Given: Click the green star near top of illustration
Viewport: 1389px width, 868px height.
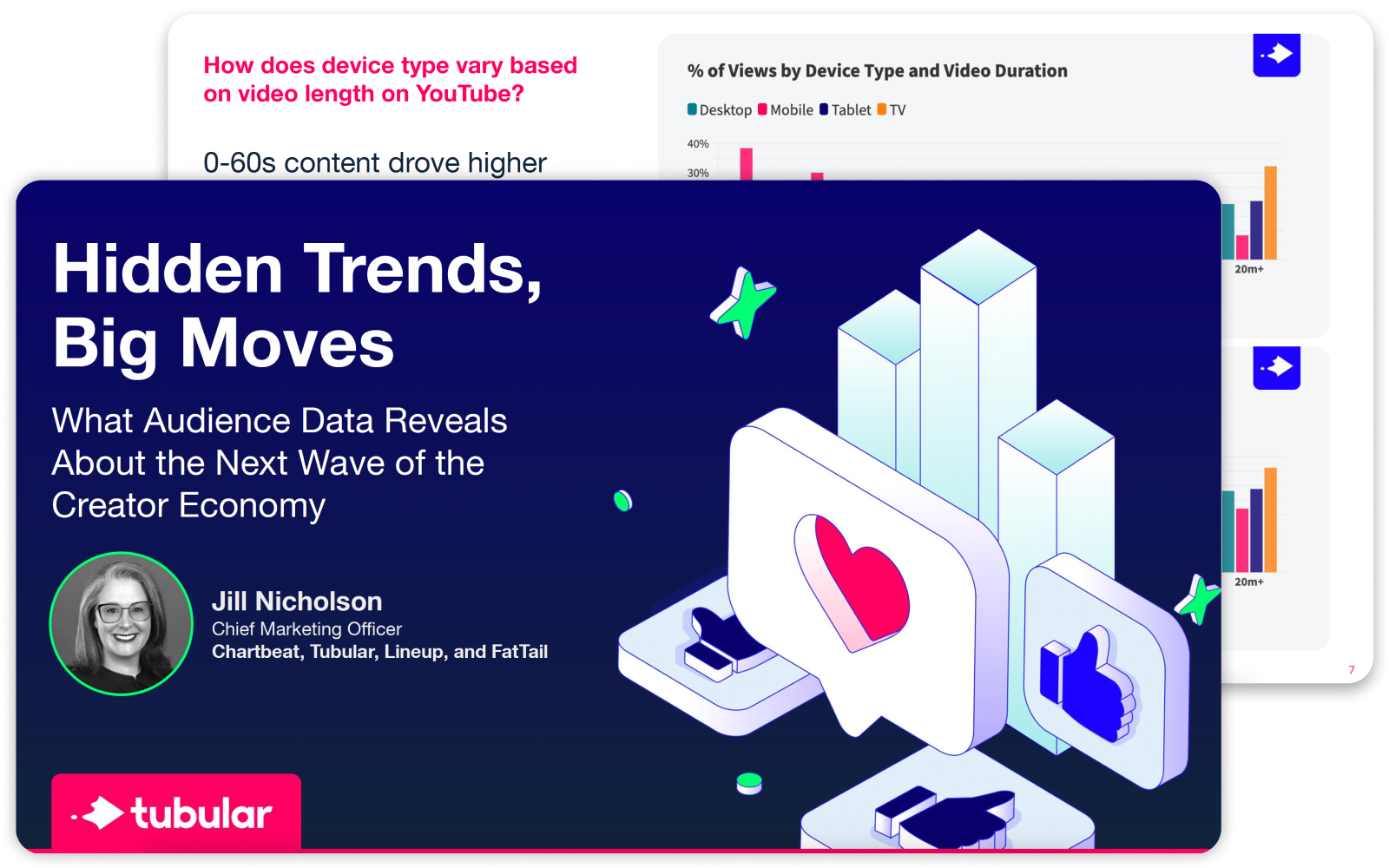Looking at the screenshot, I should point(743,303).
